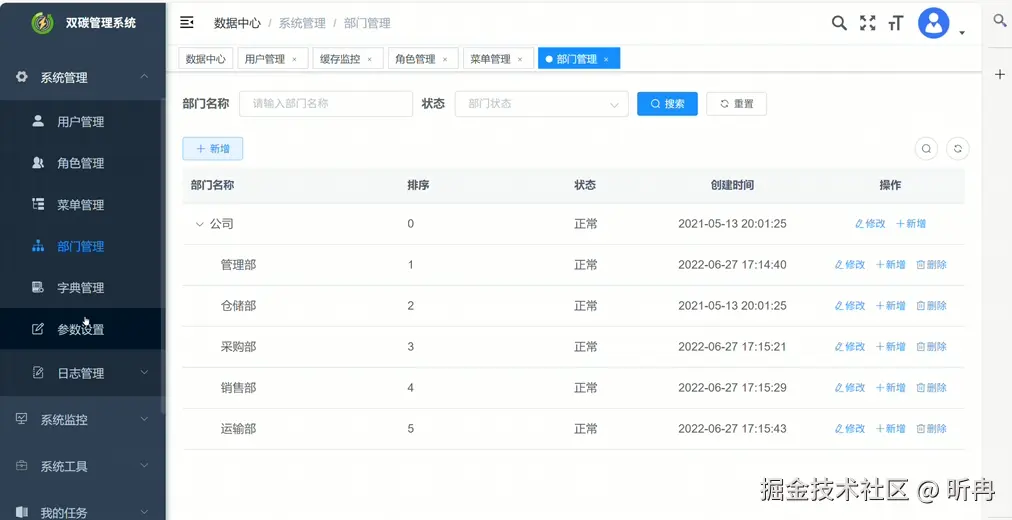Open the blue user avatar menu
The image size is (1012, 520).
click(933, 23)
